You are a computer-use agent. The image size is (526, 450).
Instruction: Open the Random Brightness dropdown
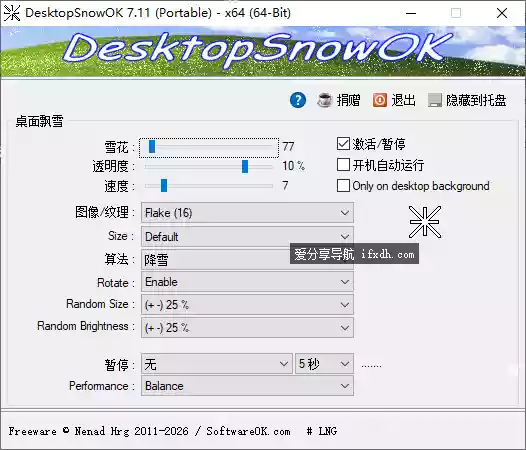[x=247, y=328]
